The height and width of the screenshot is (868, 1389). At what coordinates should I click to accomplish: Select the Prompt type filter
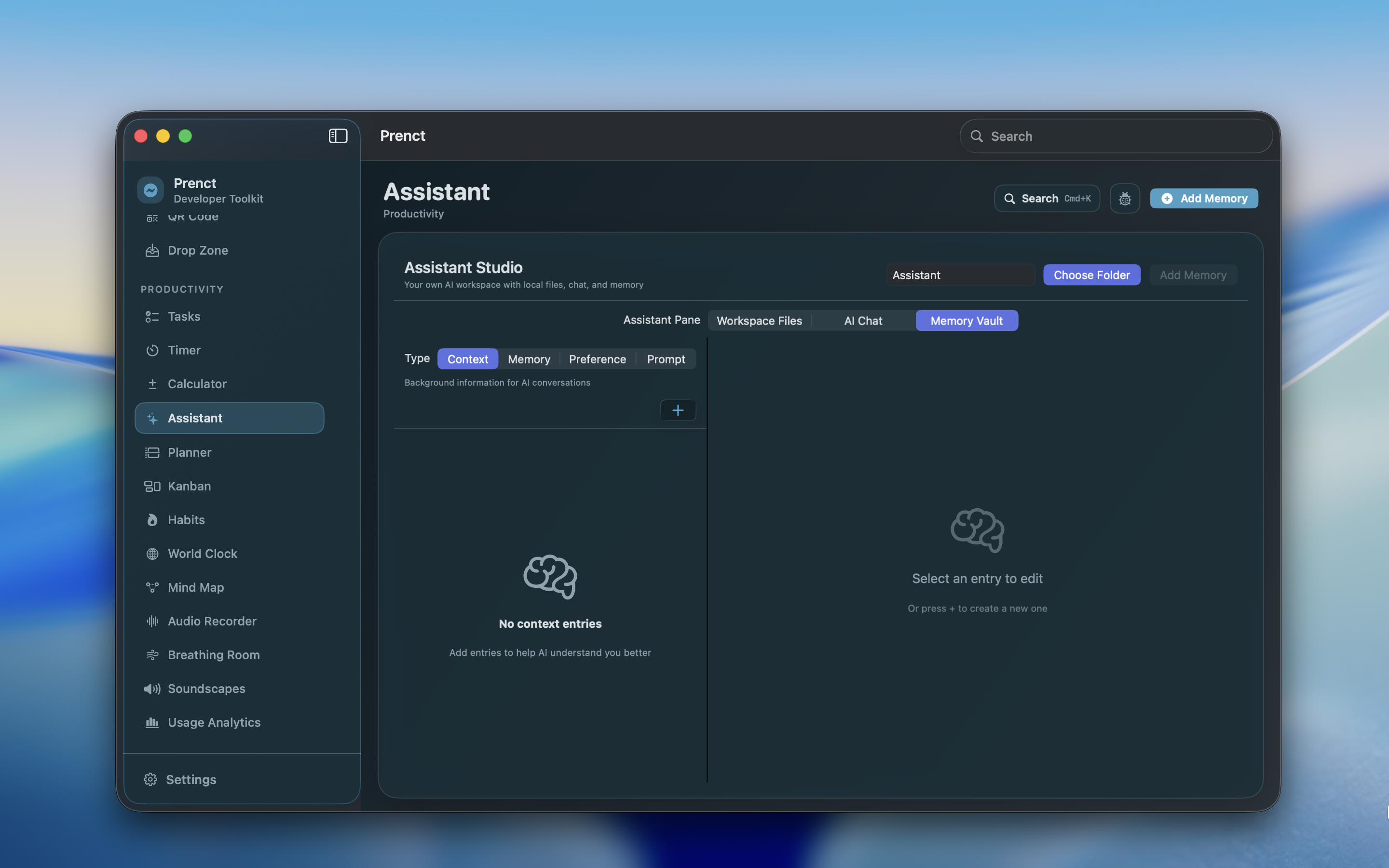pyautogui.click(x=665, y=359)
